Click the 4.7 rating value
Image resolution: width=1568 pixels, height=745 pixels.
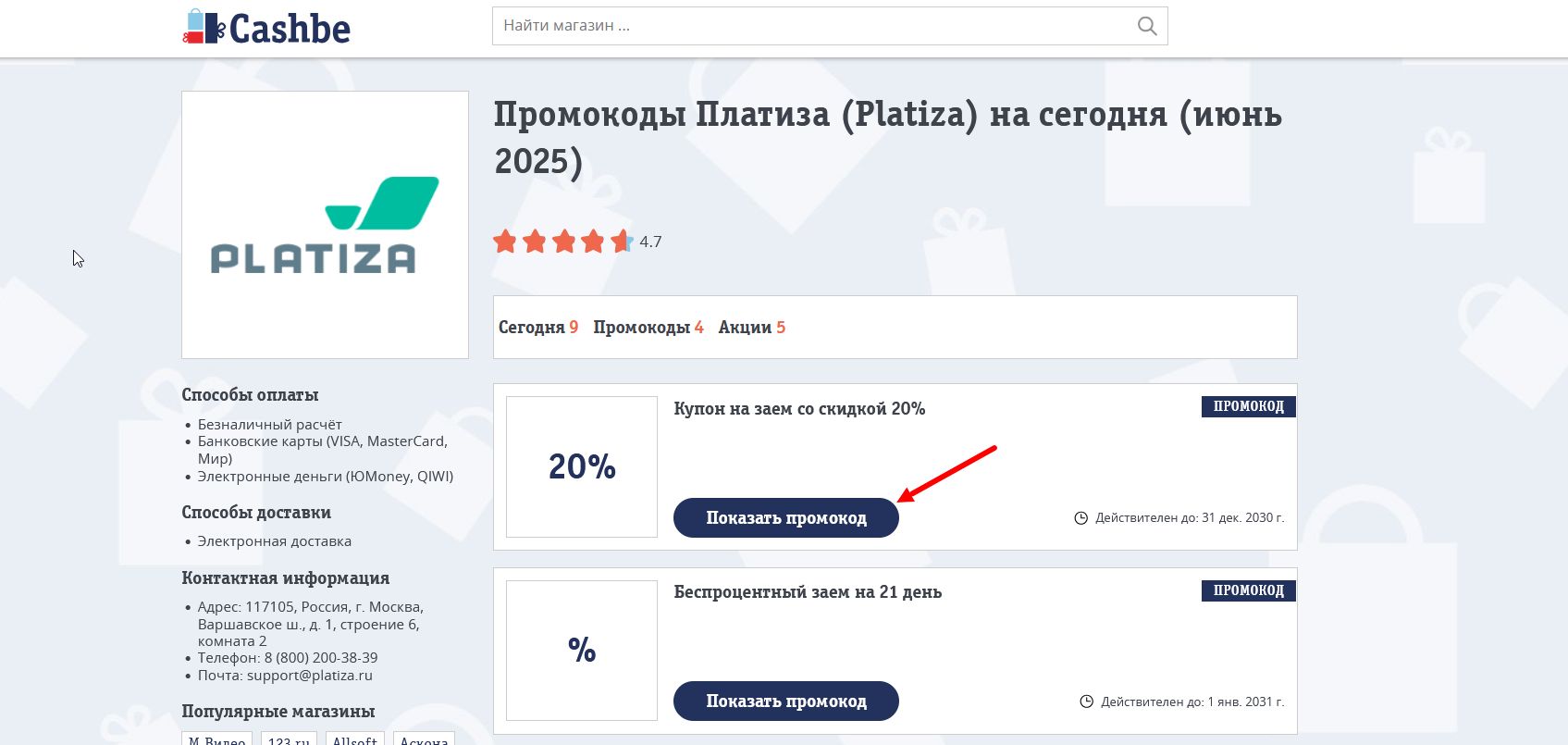coord(650,242)
